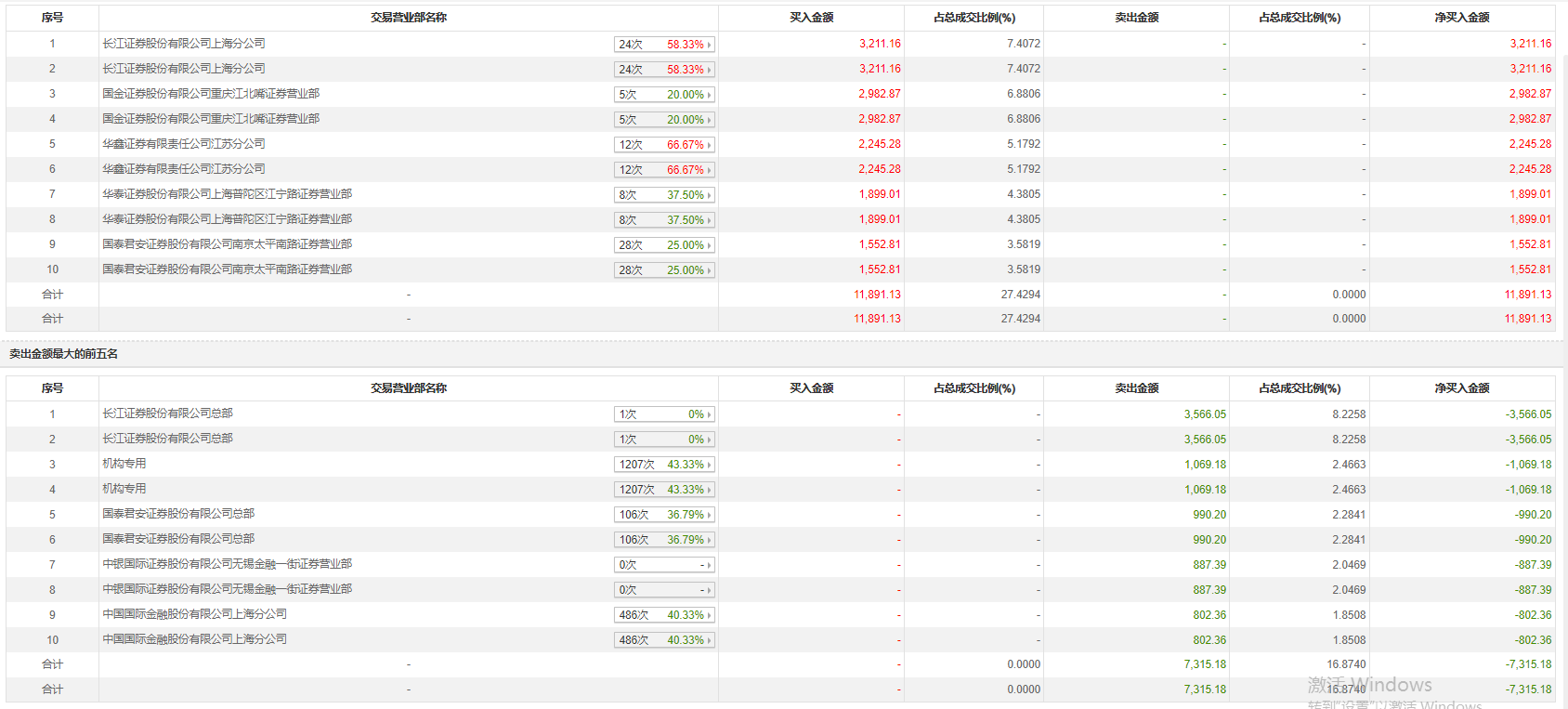This screenshot has width=1568, height=709.
Task: Expand the 1207次 43.33% box in 卖出 row 4
Action: [x=664, y=490]
